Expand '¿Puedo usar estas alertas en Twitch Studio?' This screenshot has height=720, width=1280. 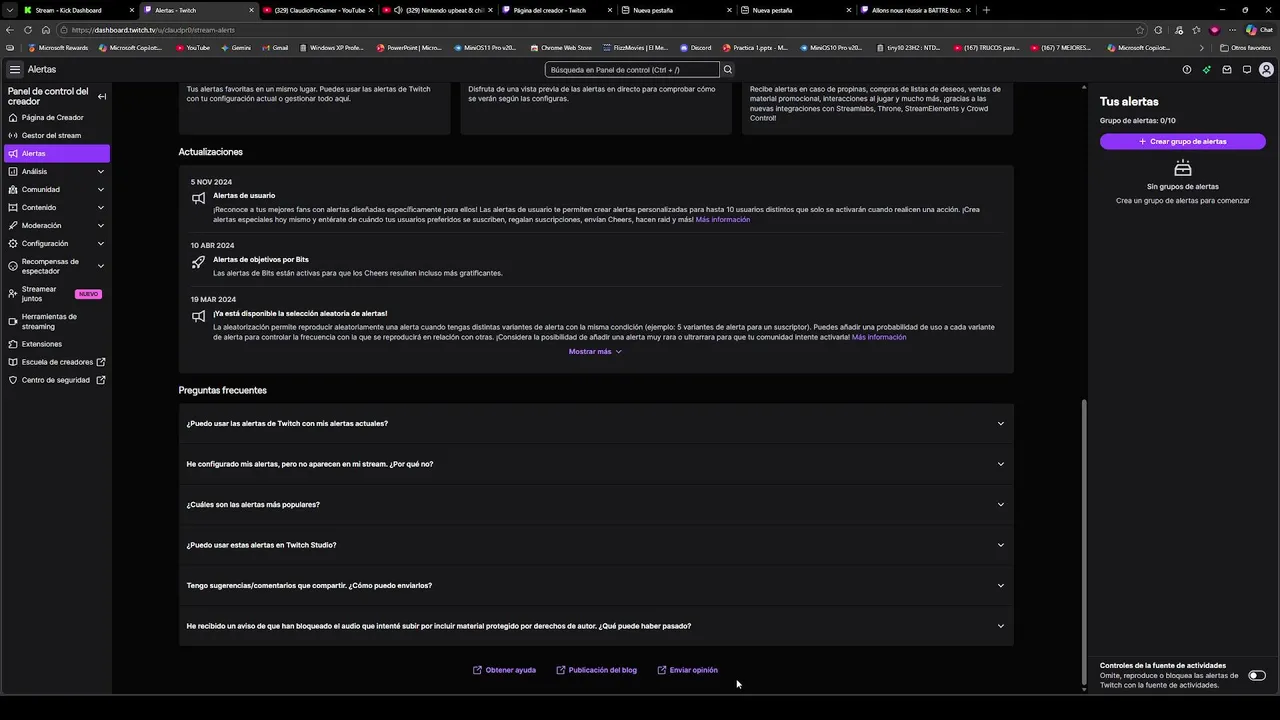pos(596,545)
